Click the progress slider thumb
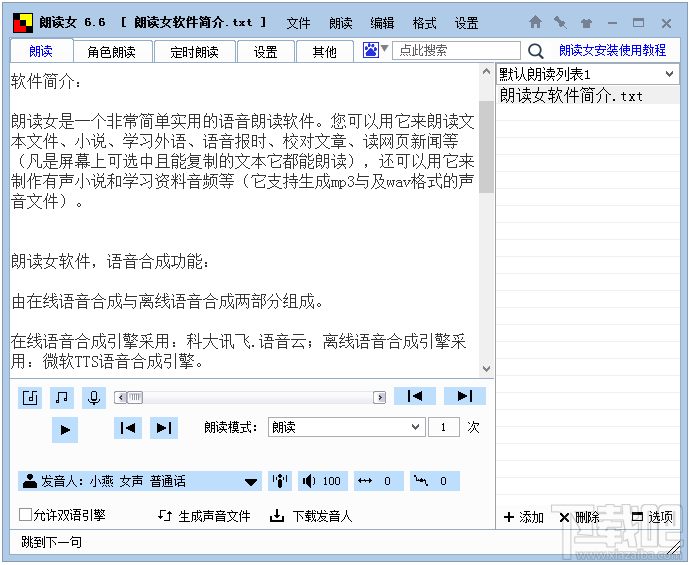This screenshot has width=691, height=565. [x=135, y=398]
